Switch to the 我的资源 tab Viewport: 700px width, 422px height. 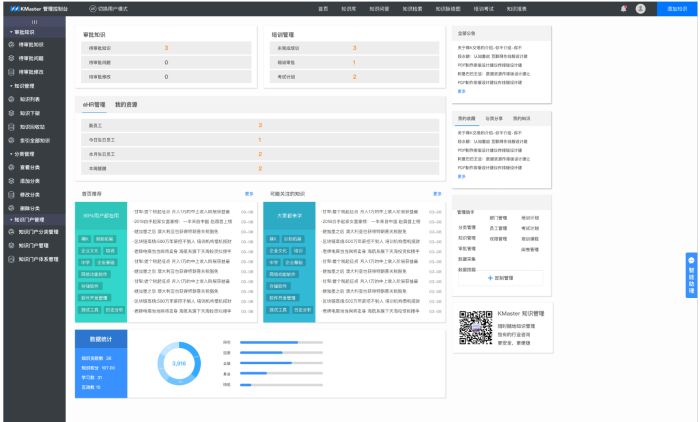tap(126, 103)
